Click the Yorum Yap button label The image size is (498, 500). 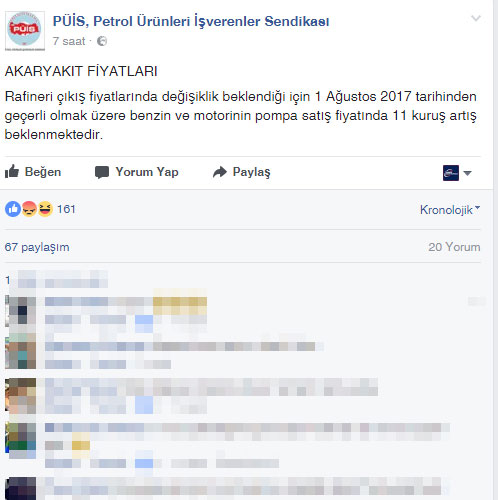coord(147,172)
